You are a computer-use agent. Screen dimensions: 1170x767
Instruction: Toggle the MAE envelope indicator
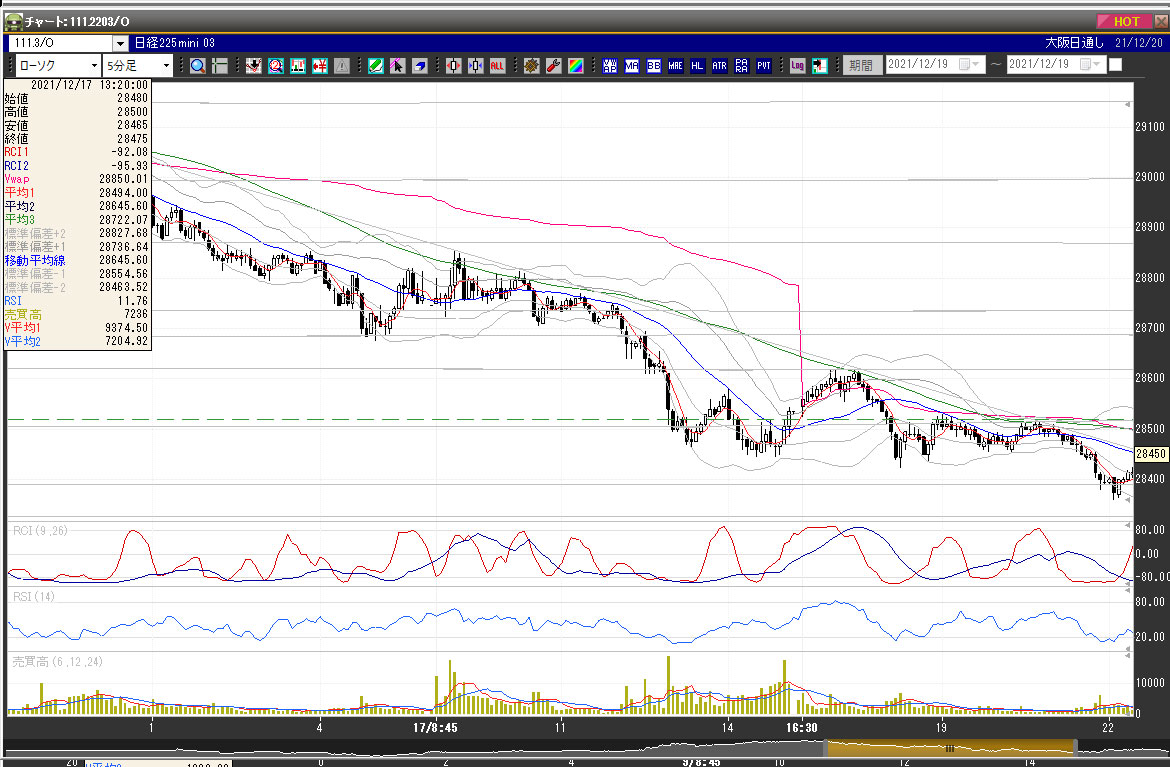click(675, 66)
